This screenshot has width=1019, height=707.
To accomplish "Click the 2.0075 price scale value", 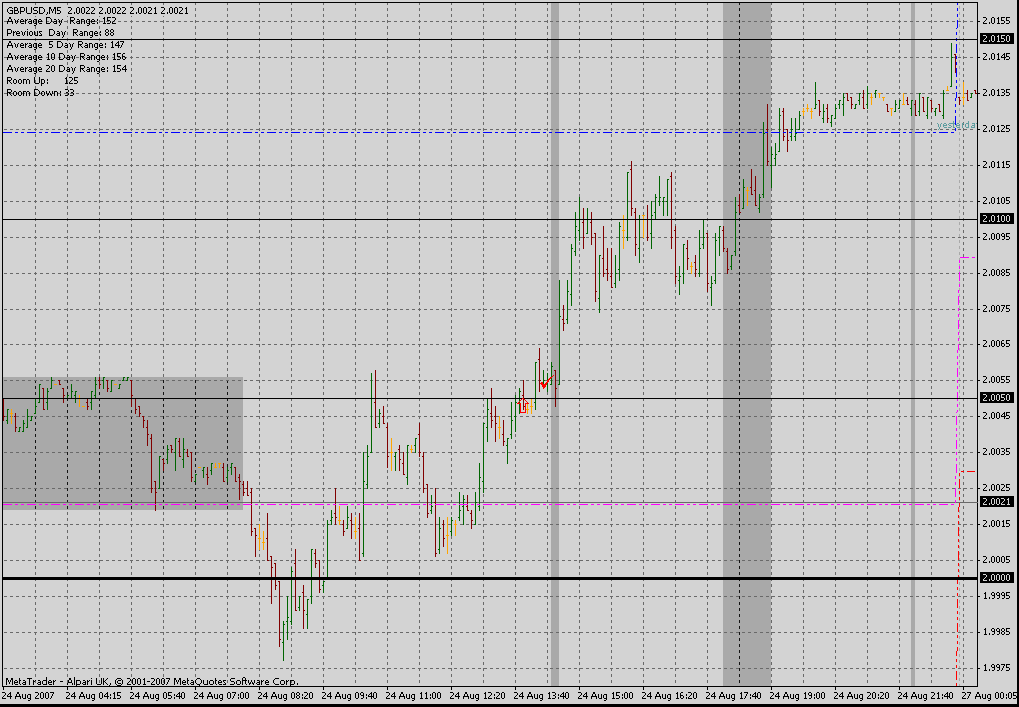I will click(996, 309).
